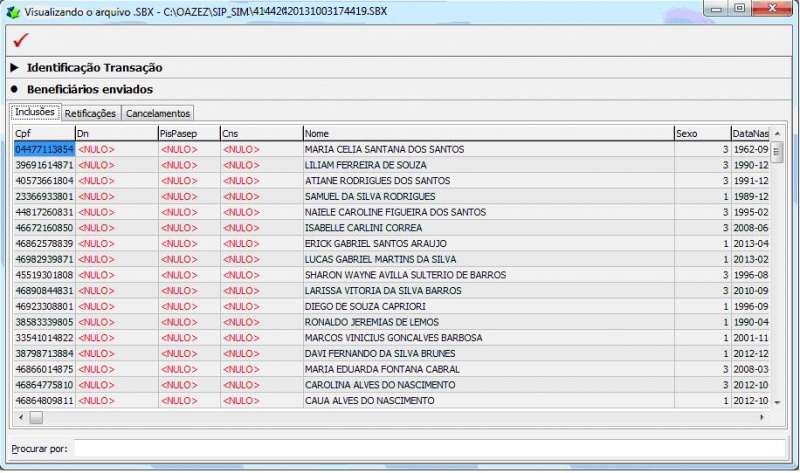The image size is (800, 473).
Task: Click the Procurar por search field
Action: point(429,449)
